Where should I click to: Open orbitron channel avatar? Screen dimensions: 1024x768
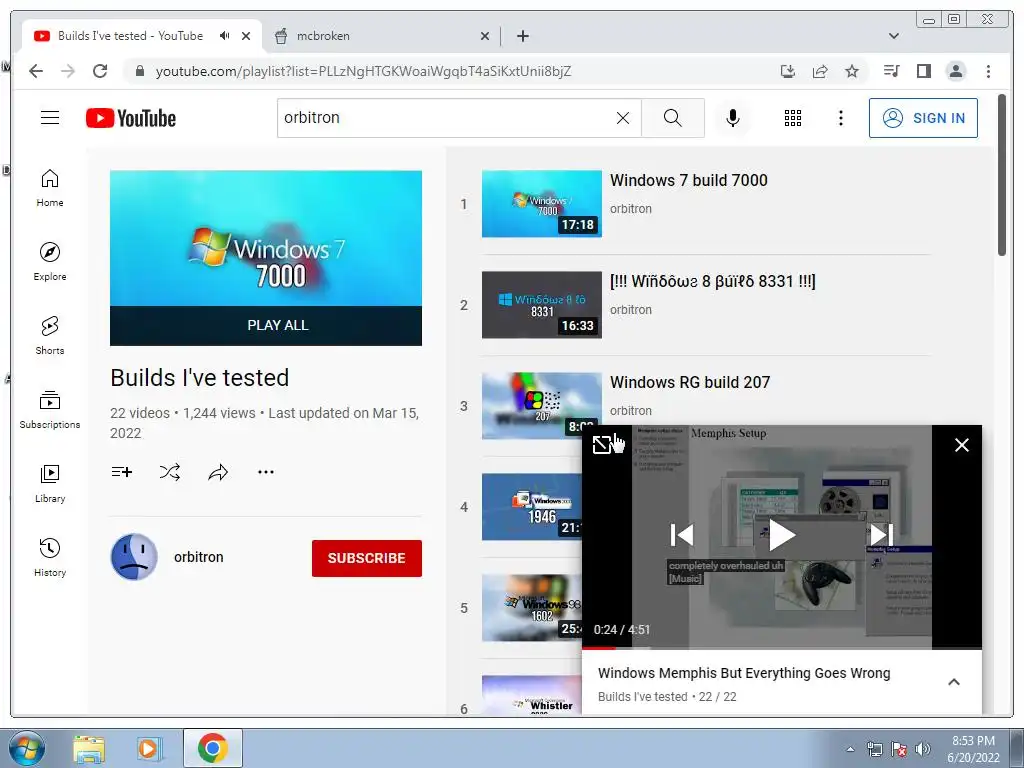pos(134,557)
